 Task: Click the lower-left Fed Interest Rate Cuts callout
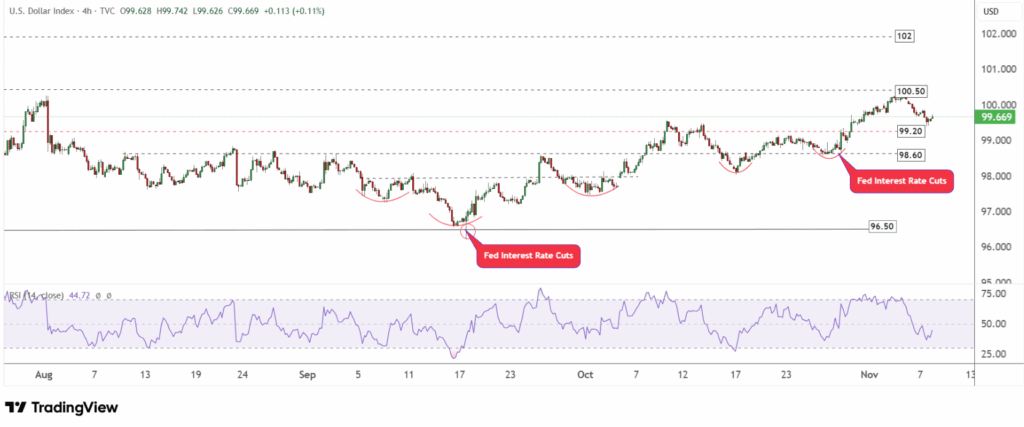pyautogui.click(x=530, y=255)
